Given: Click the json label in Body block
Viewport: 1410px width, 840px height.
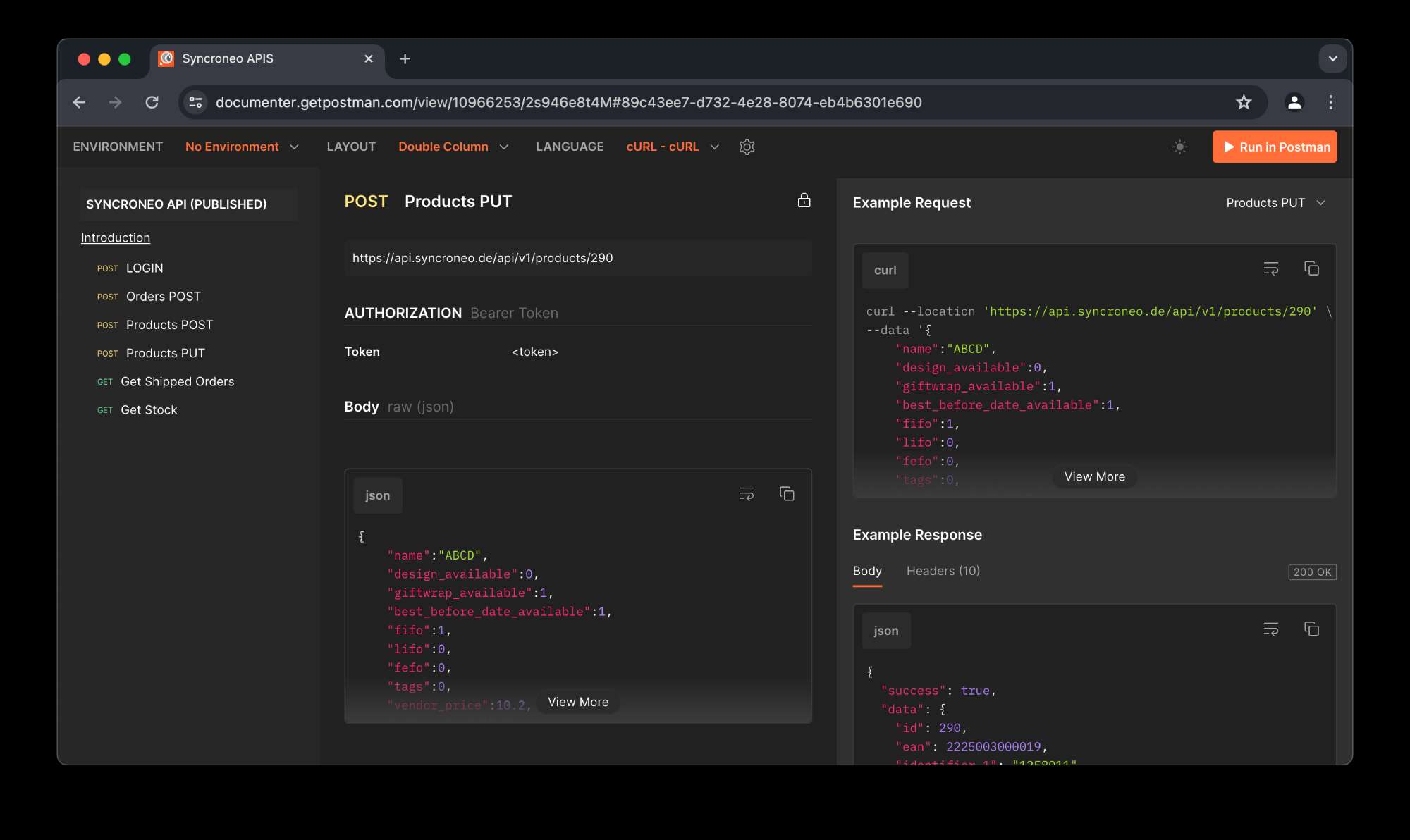Looking at the screenshot, I should click(377, 495).
